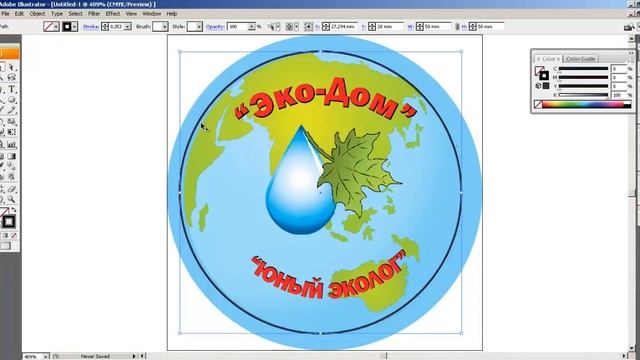Select the Gradient tool
The height and width of the screenshot is (360, 640).
[x=11, y=156]
